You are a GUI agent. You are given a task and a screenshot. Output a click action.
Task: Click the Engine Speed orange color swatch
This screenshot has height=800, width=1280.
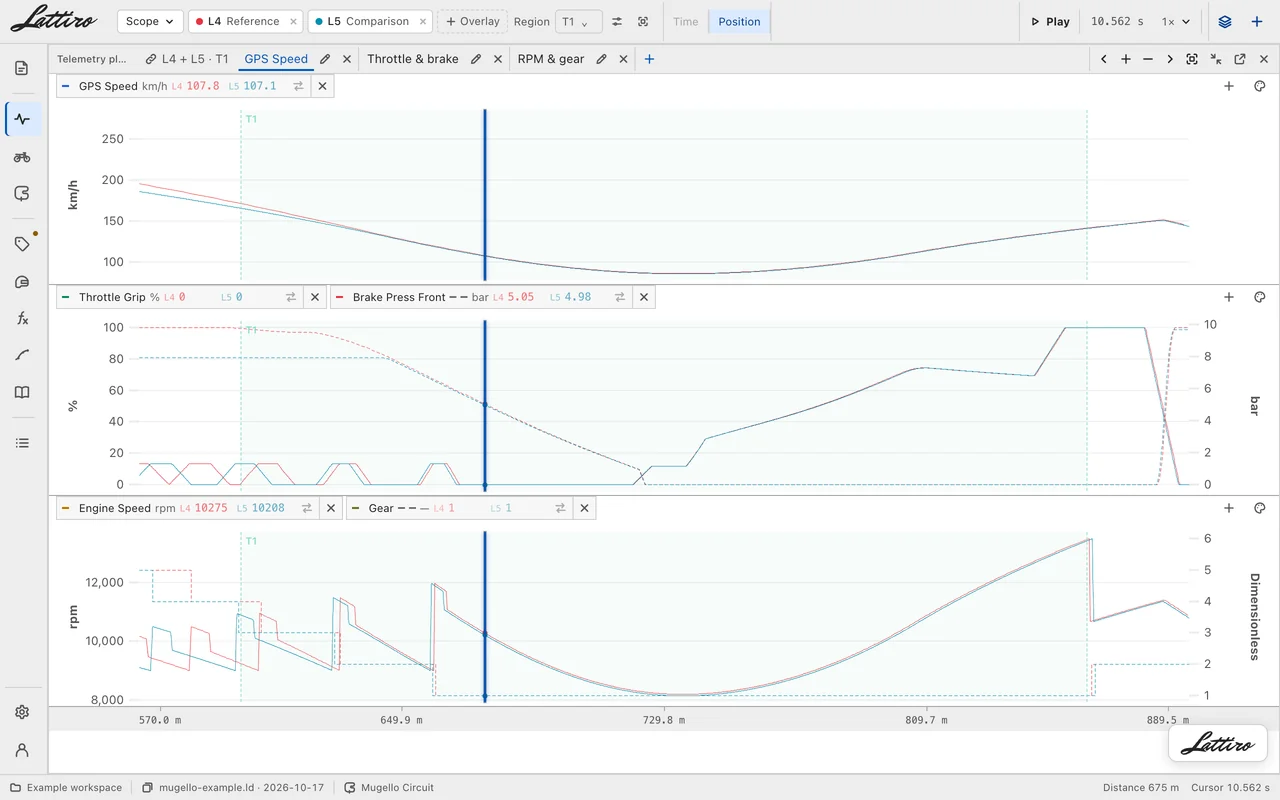pyautogui.click(x=66, y=508)
